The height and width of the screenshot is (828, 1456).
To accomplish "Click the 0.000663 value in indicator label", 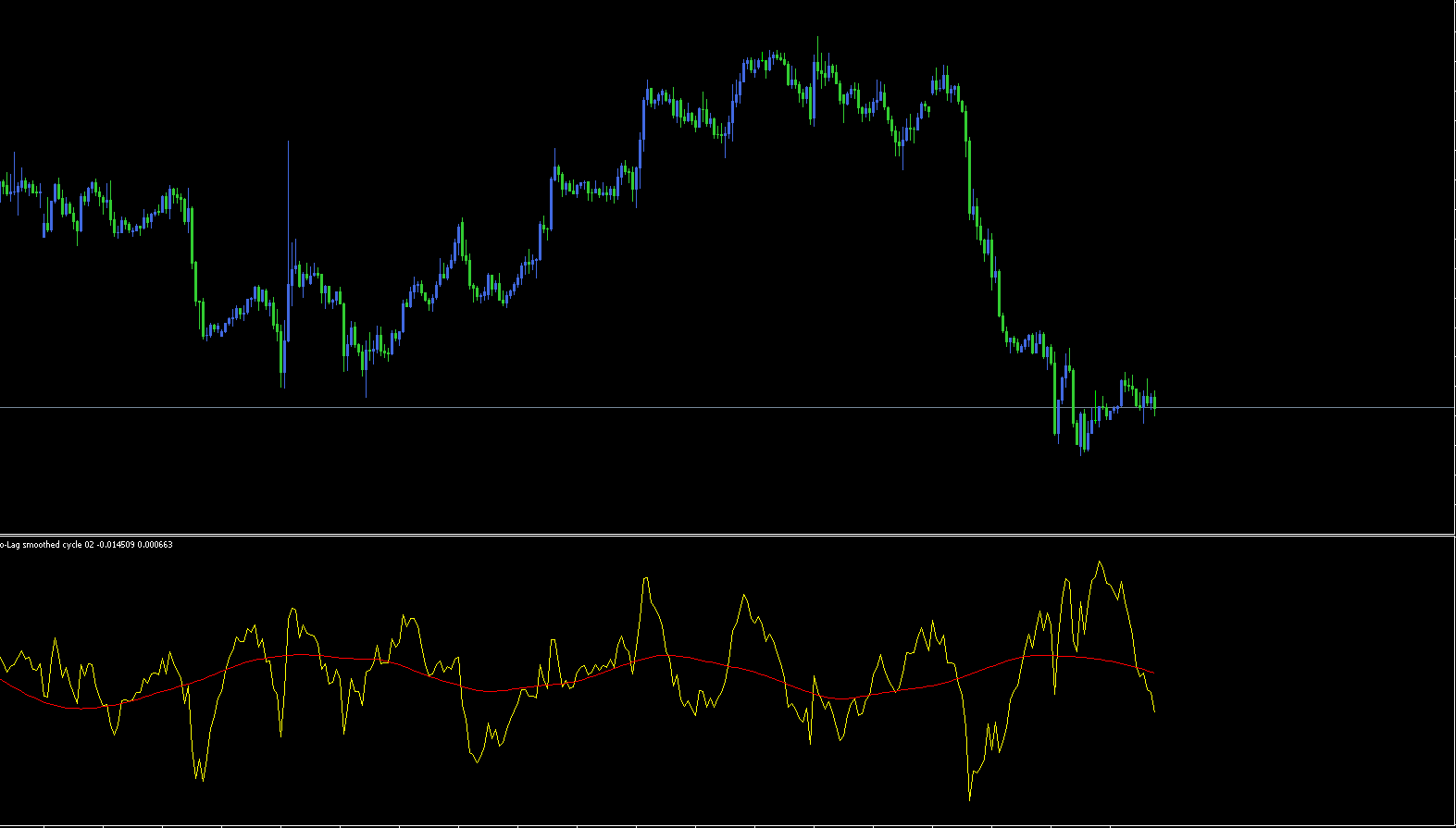I will (x=156, y=545).
